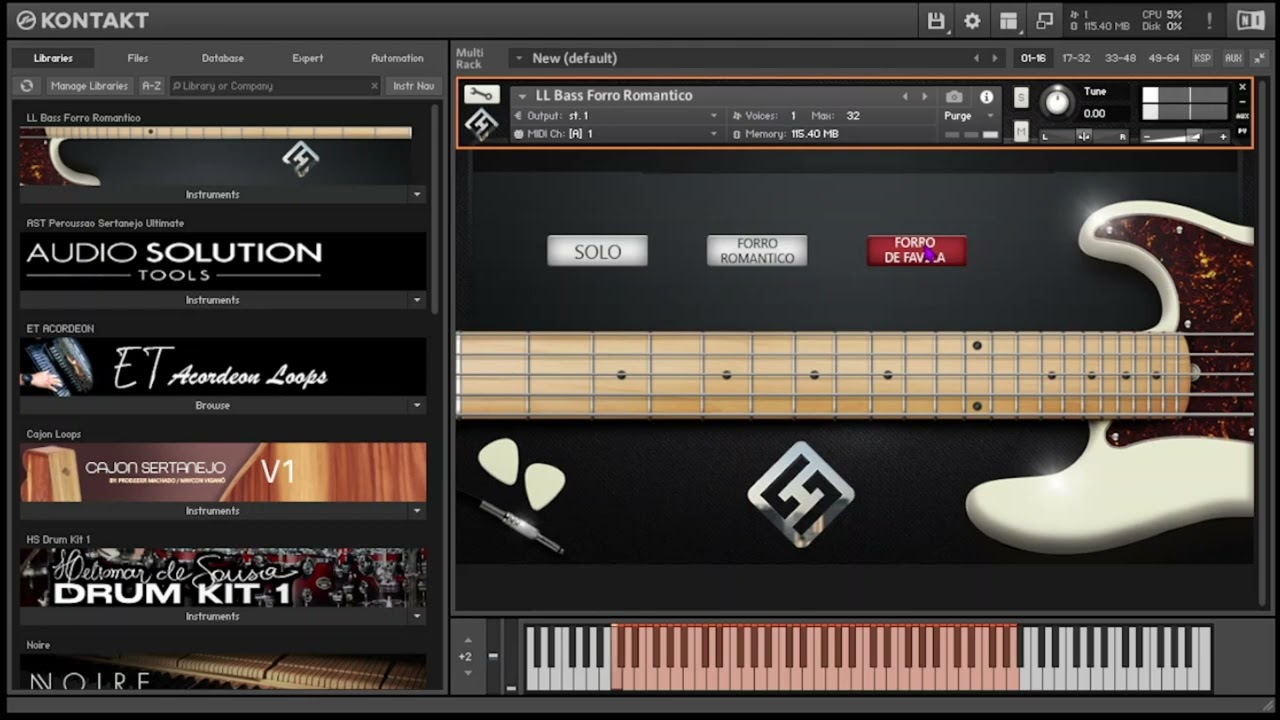Clear the Library or Company search field
Image resolution: width=1280 pixels, height=720 pixels.
tap(375, 86)
